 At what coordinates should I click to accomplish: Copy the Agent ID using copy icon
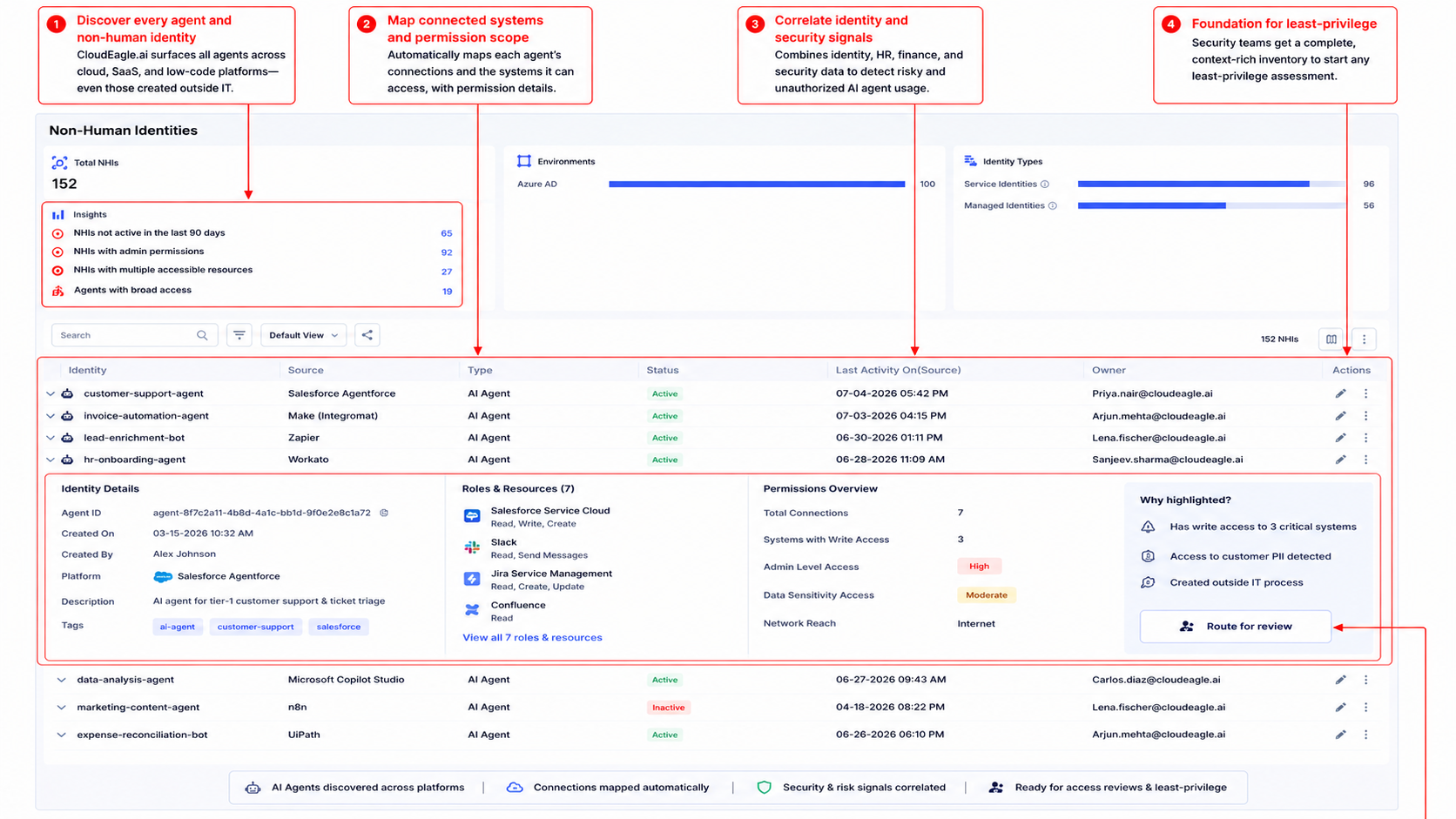click(384, 513)
